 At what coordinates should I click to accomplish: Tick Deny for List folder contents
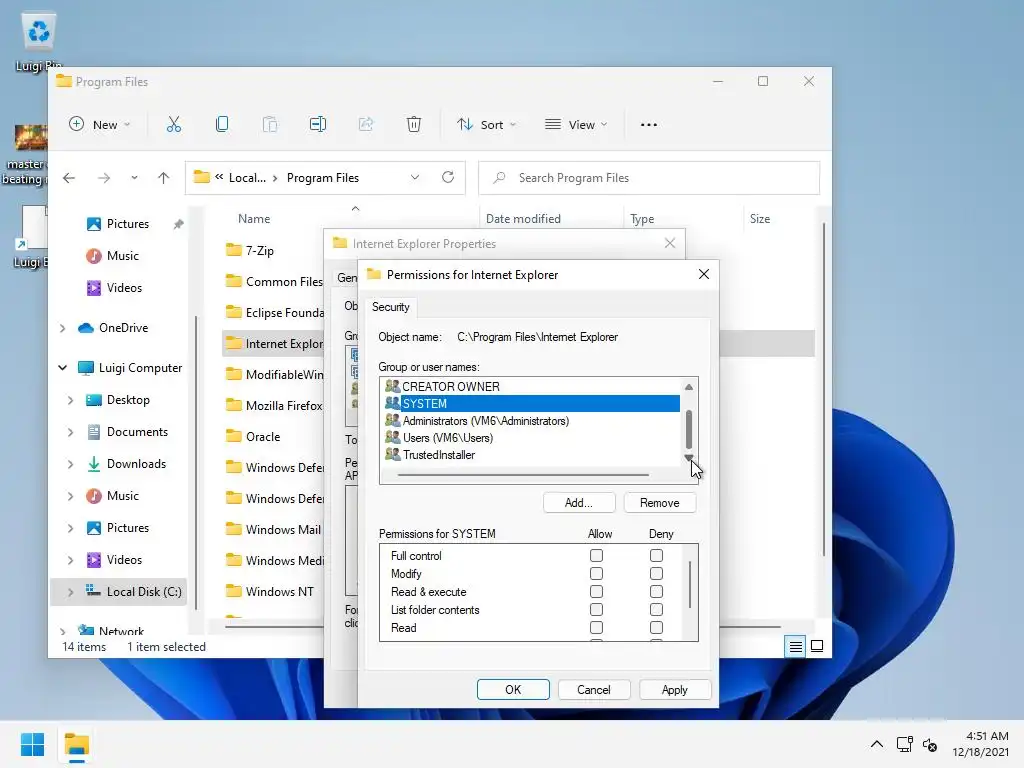(656, 609)
